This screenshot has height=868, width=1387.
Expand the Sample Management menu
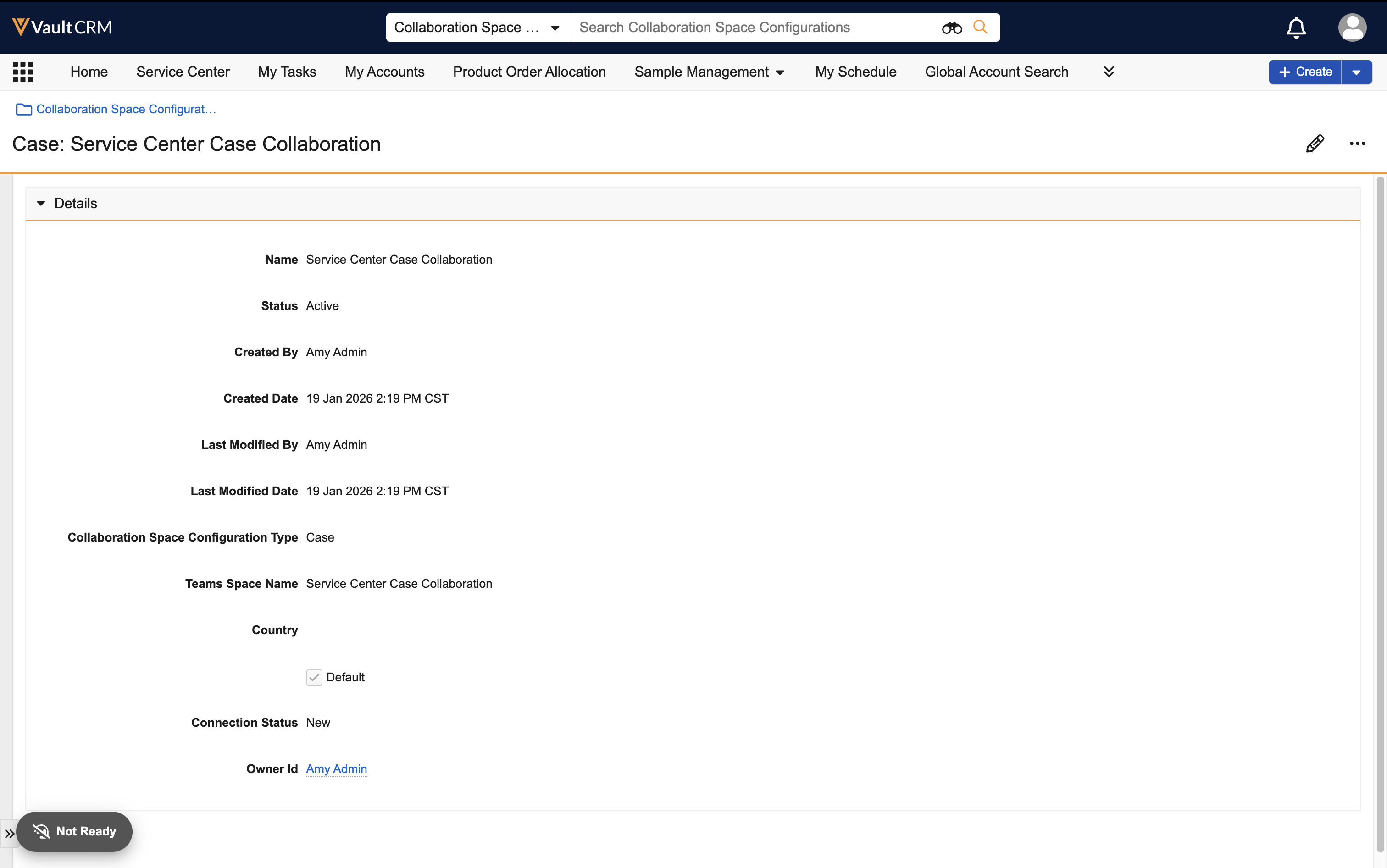pyautogui.click(x=709, y=72)
